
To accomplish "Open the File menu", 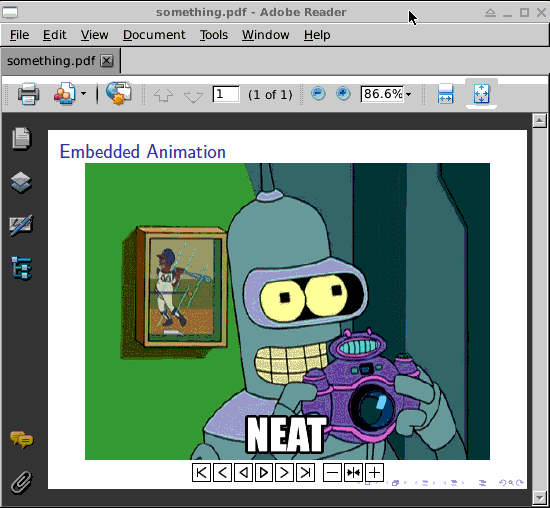I will [x=19, y=35].
